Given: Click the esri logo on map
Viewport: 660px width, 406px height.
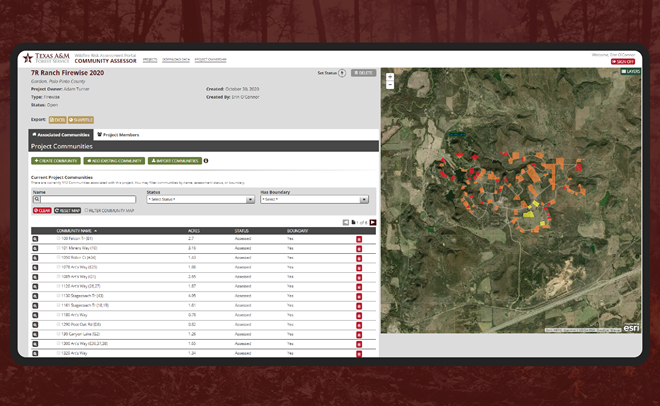Looking at the screenshot, I should tap(631, 327).
